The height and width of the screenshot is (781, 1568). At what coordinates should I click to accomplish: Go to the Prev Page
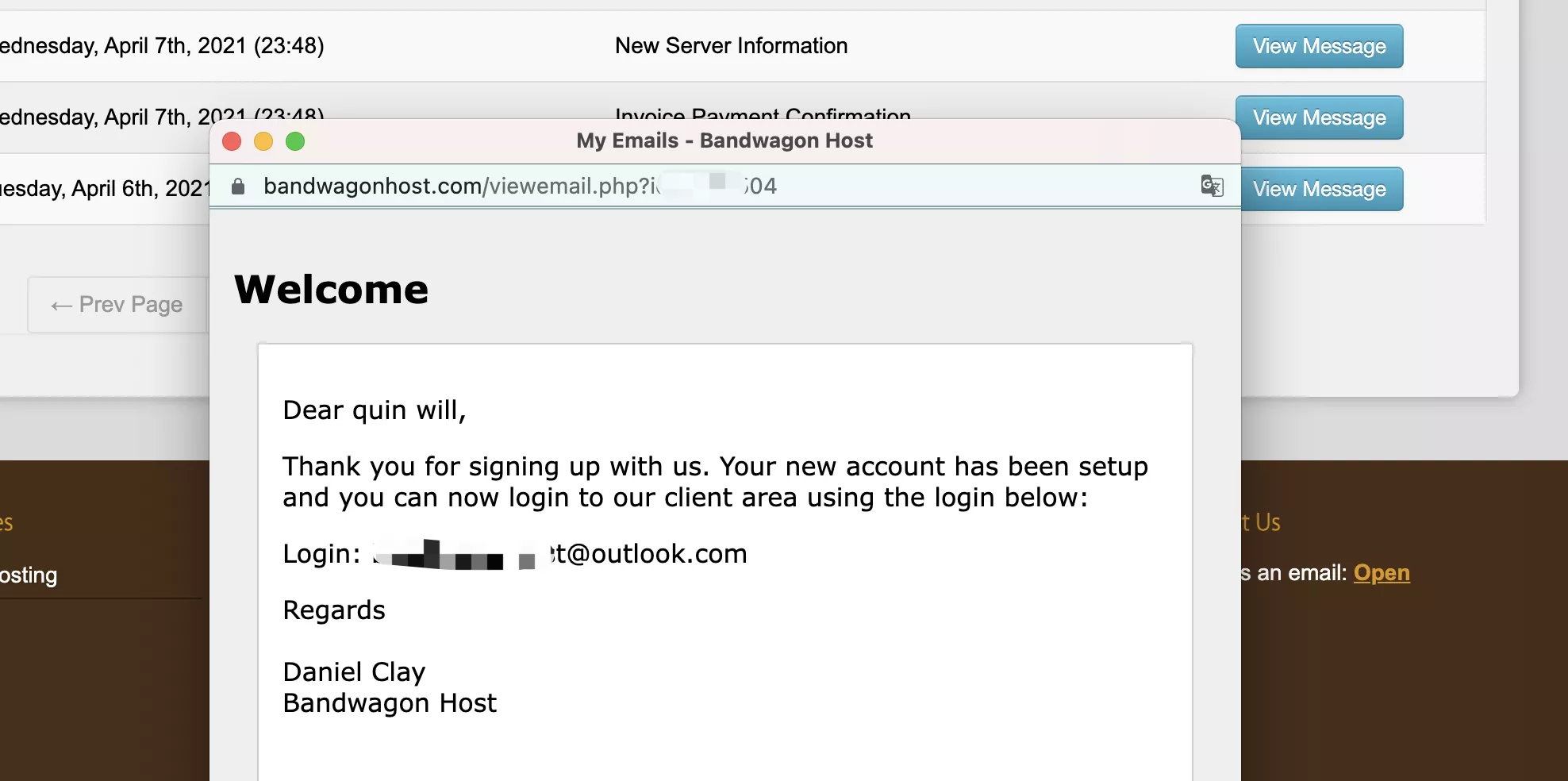pos(117,305)
